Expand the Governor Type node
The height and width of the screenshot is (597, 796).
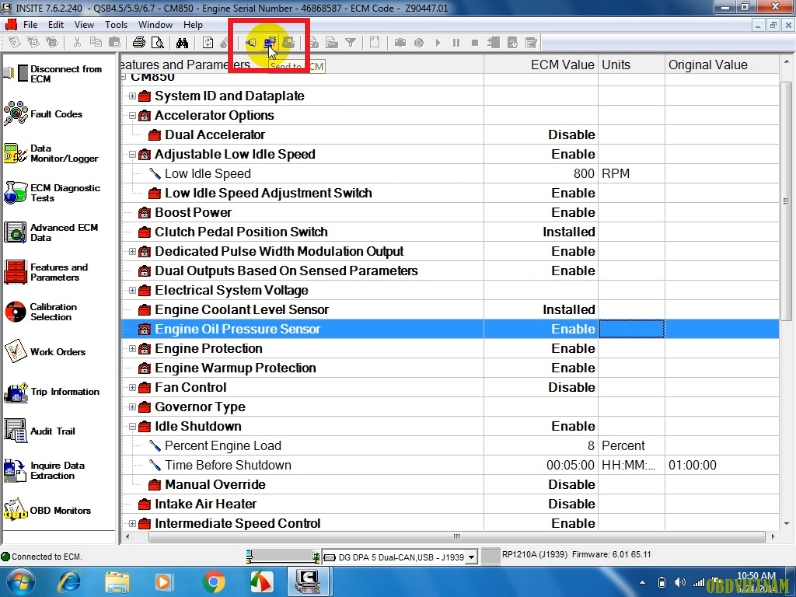[132, 407]
